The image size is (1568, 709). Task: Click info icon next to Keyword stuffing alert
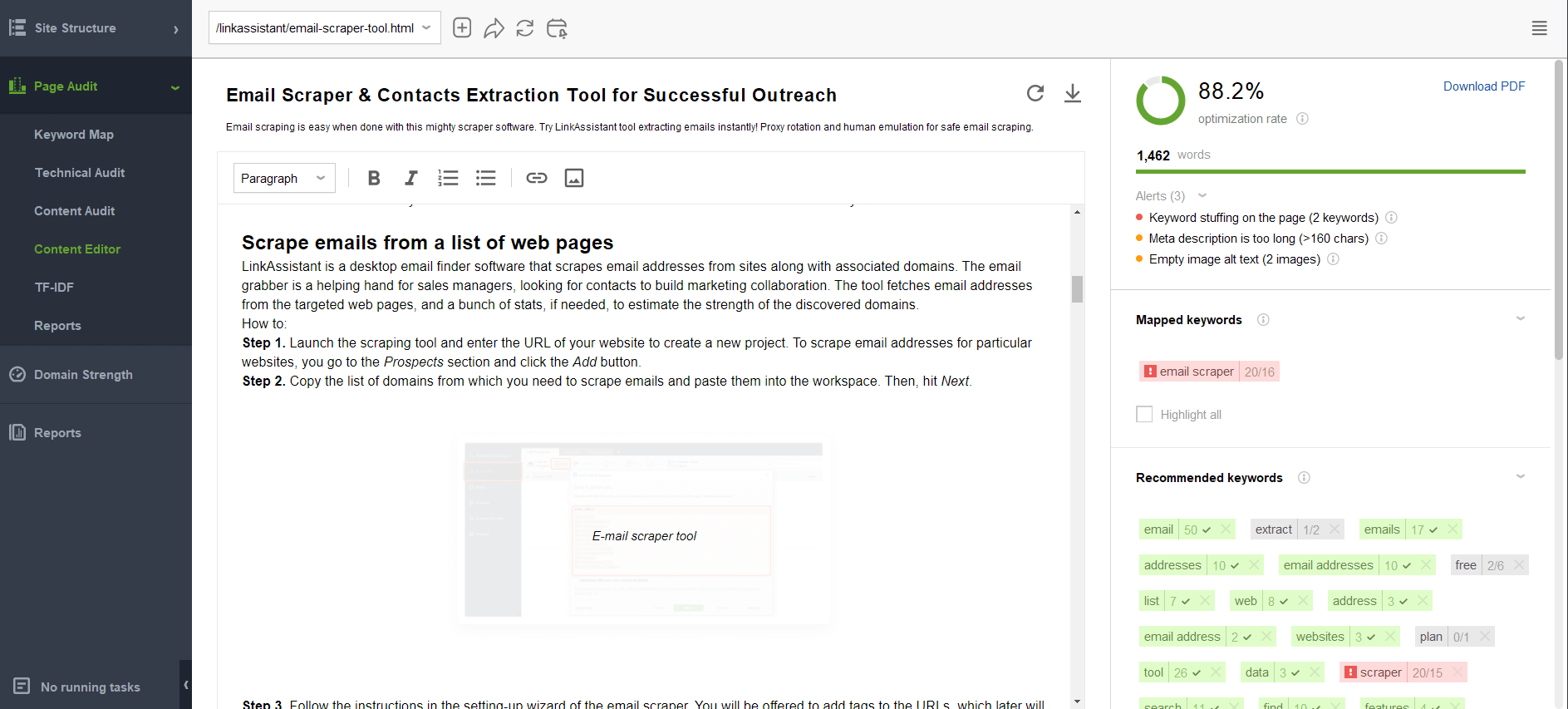pyautogui.click(x=1392, y=218)
